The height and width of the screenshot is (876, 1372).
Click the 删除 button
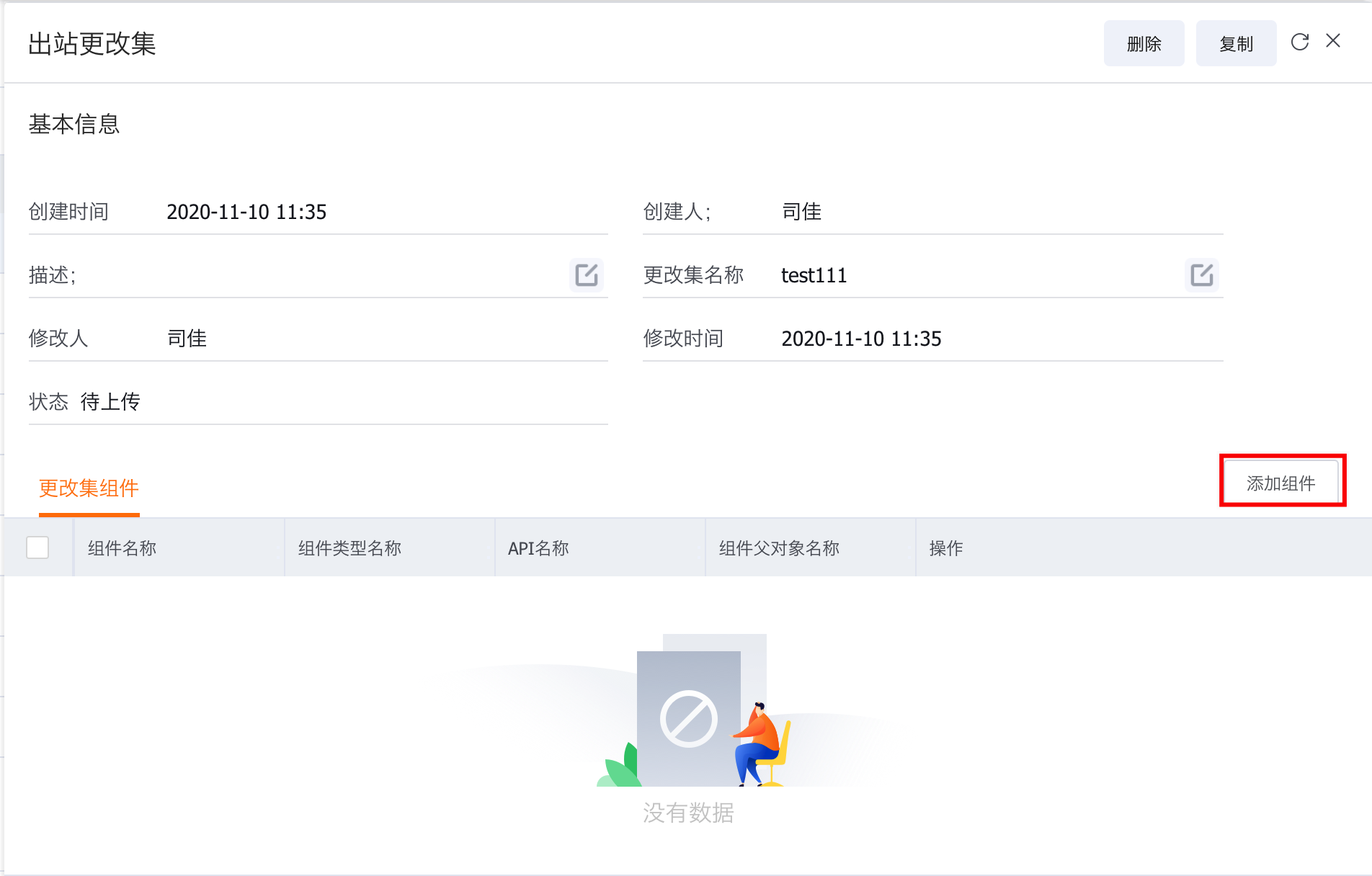(x=1144, y=43)
